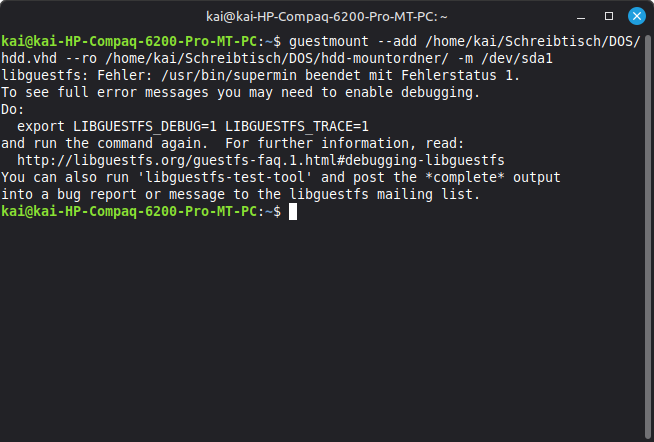Click the window title kai@kai-HP-Compaq-6200-Pro-MT-PC
The image size is (654, 442).
(327, 17)
